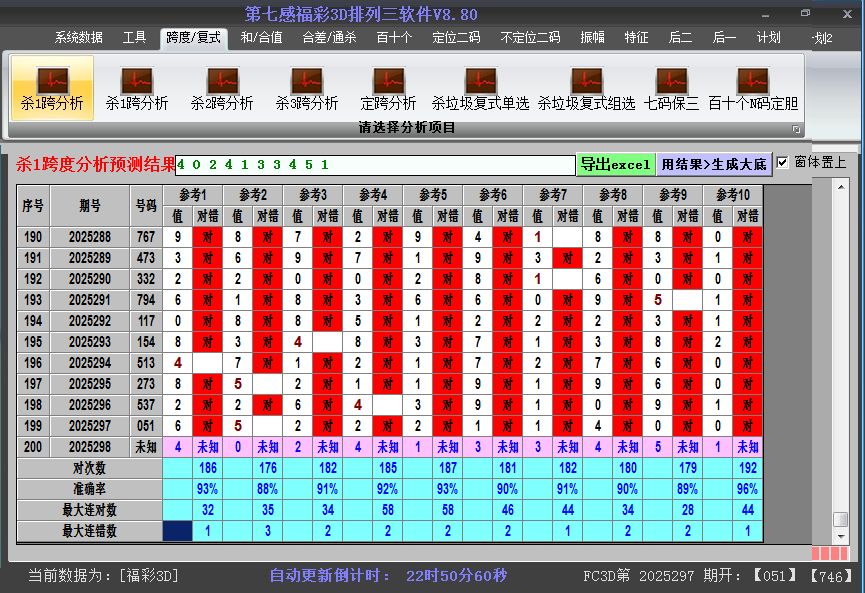Open the 系统数据 menu tab
This screenshot has width=865, height=593.
78,38
